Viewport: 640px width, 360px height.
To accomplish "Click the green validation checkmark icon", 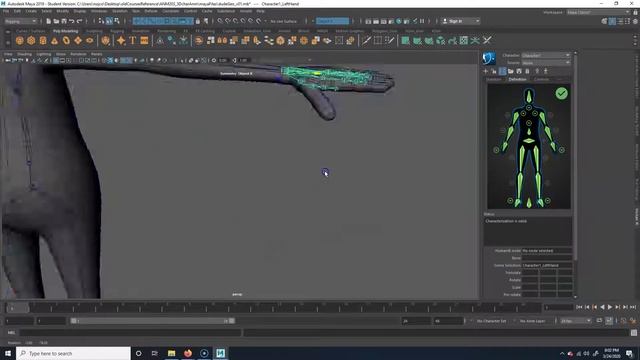I will coord(562,93).
